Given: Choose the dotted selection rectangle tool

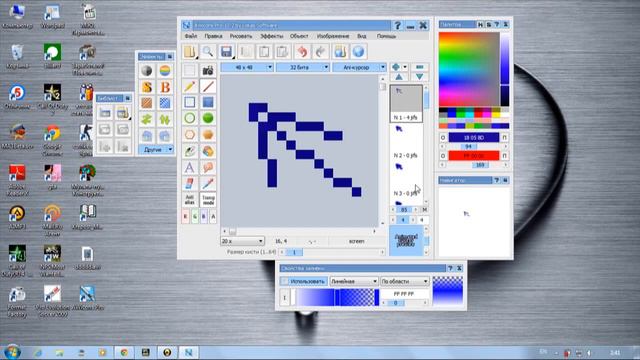Looking at the screenshot, I should click(189, 70).
